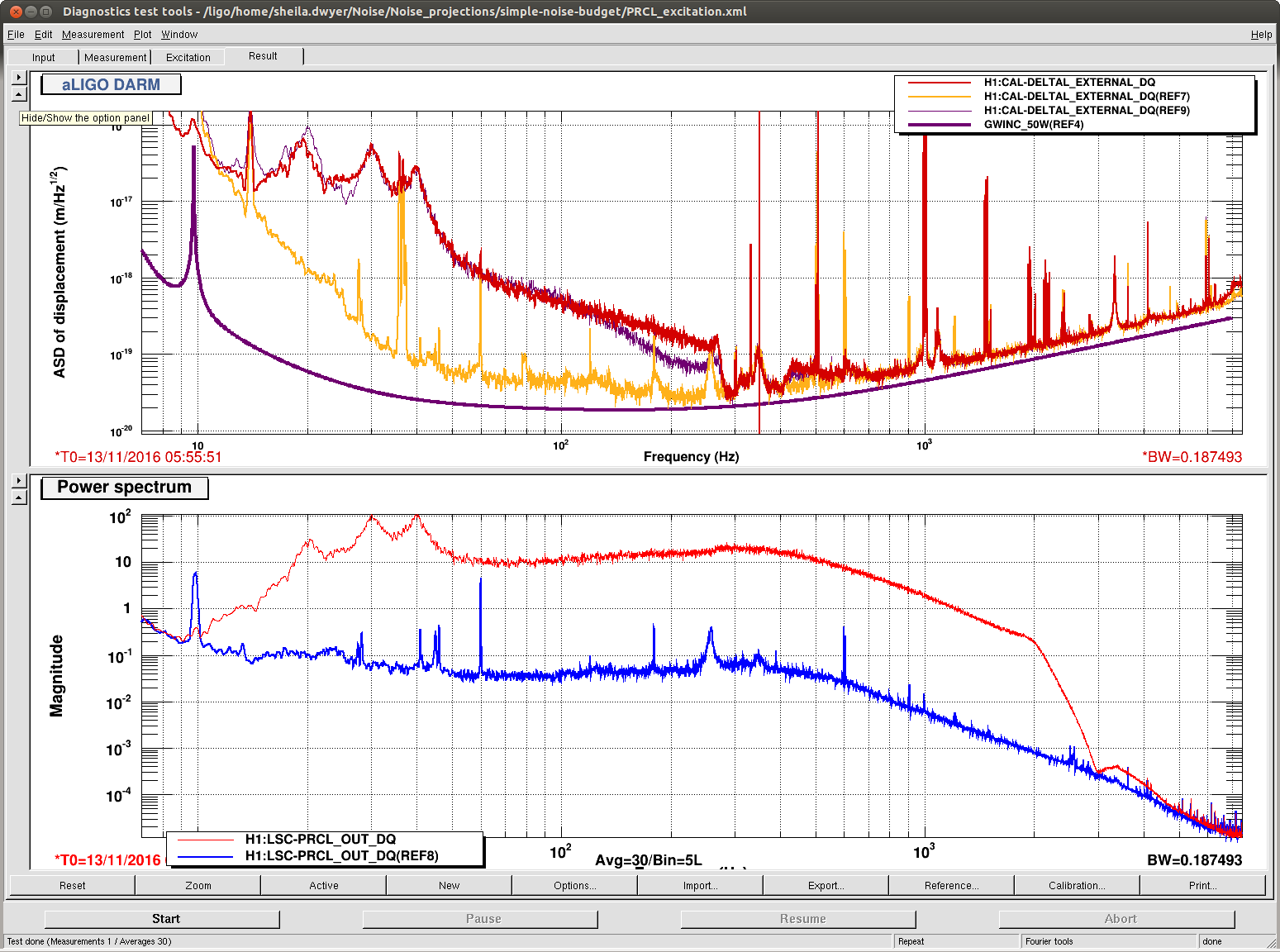Viewport: 1280px width, 952px height.
Task: Click the Magnitude axis label
Action: click(x=56, y=676)
